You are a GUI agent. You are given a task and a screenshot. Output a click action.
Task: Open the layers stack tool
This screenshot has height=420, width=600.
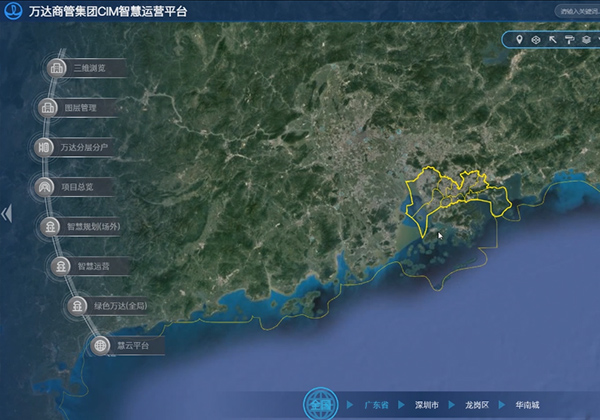tap(586, 39)
